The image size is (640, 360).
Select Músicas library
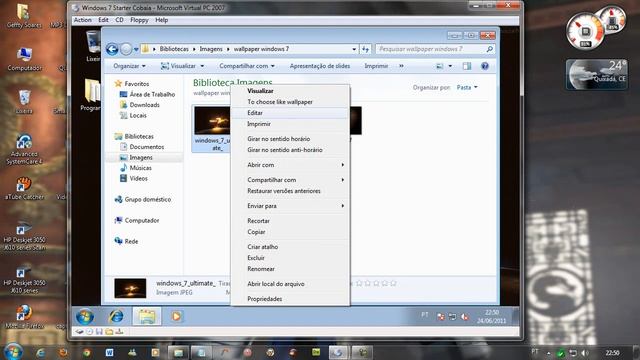point(140,168)
